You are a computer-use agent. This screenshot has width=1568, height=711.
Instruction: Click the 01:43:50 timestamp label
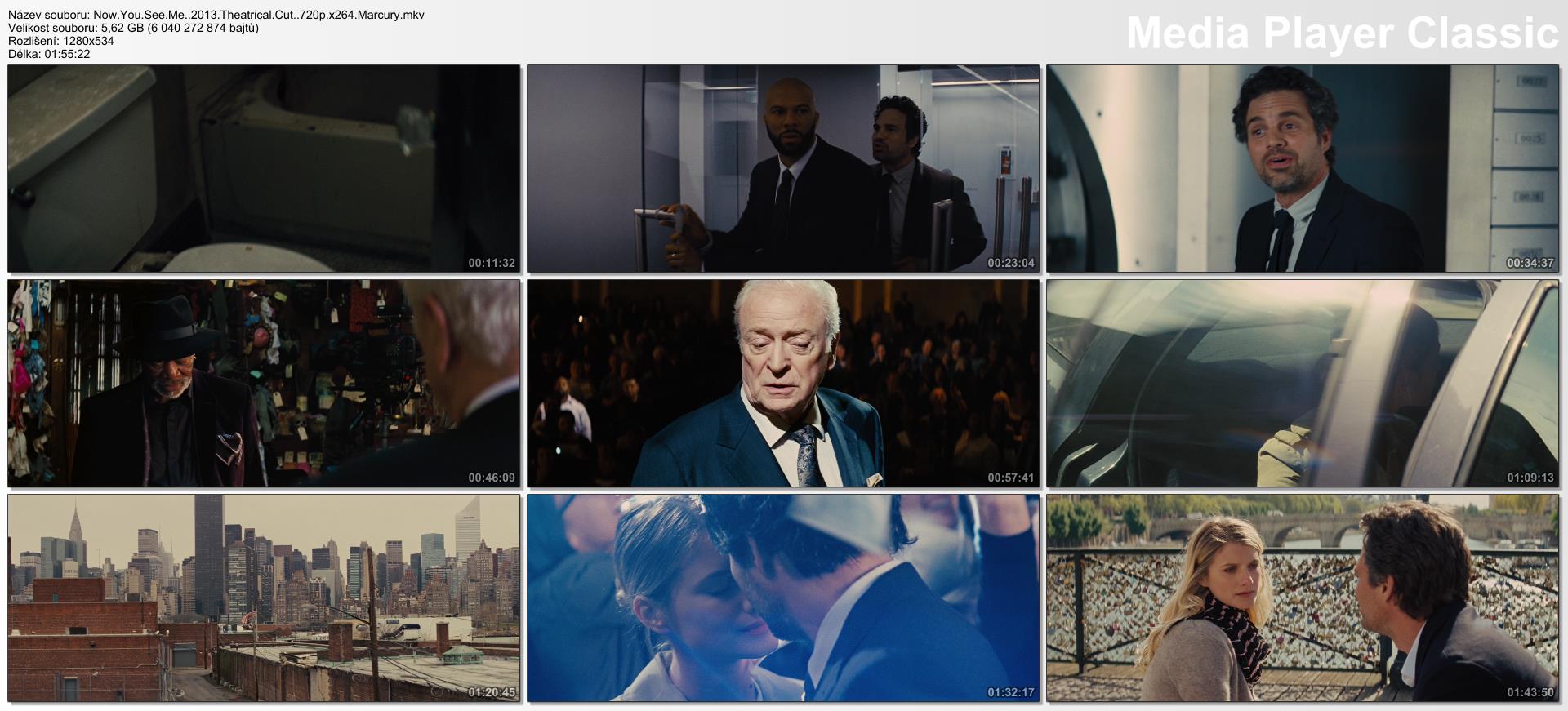point(1530,692)
